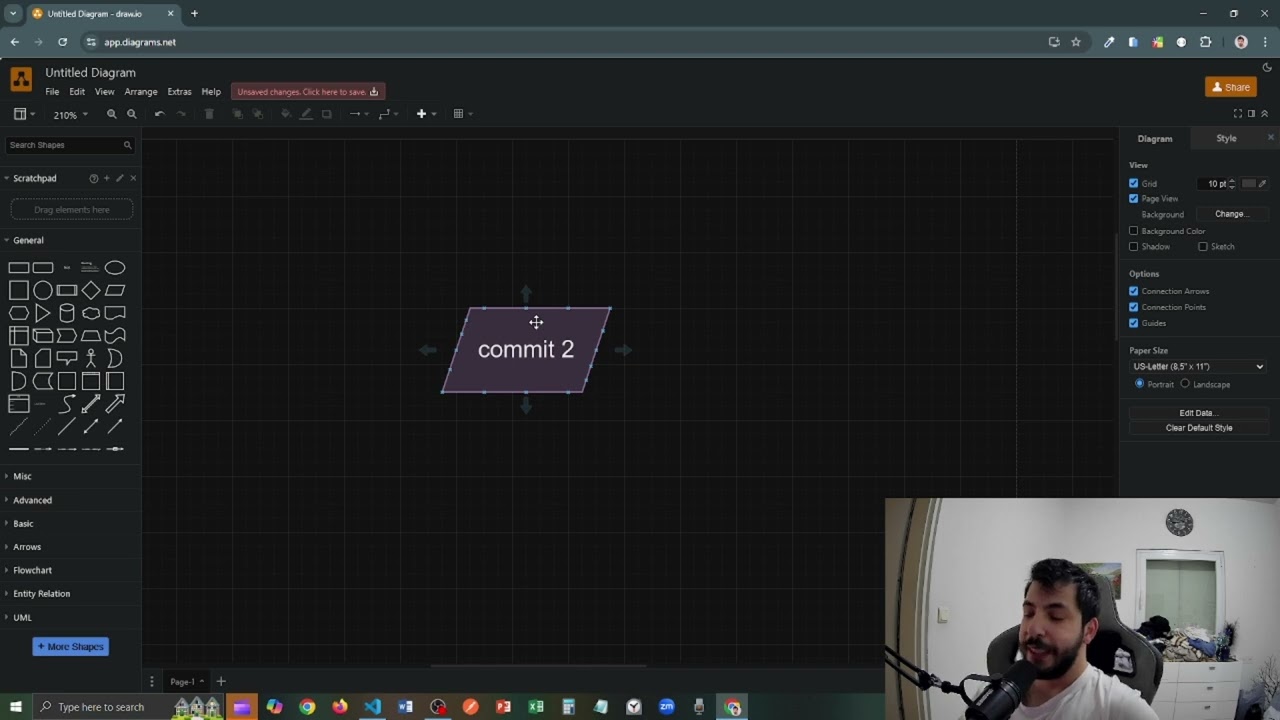
Task: Open the table insert toolbar icon
Action: point(462,114)
